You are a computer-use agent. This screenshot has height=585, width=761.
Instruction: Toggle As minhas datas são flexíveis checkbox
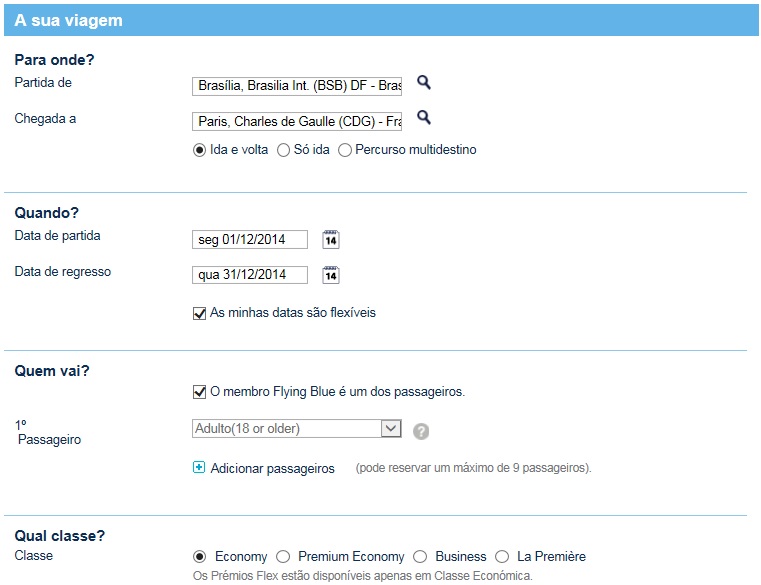(199, 313)
